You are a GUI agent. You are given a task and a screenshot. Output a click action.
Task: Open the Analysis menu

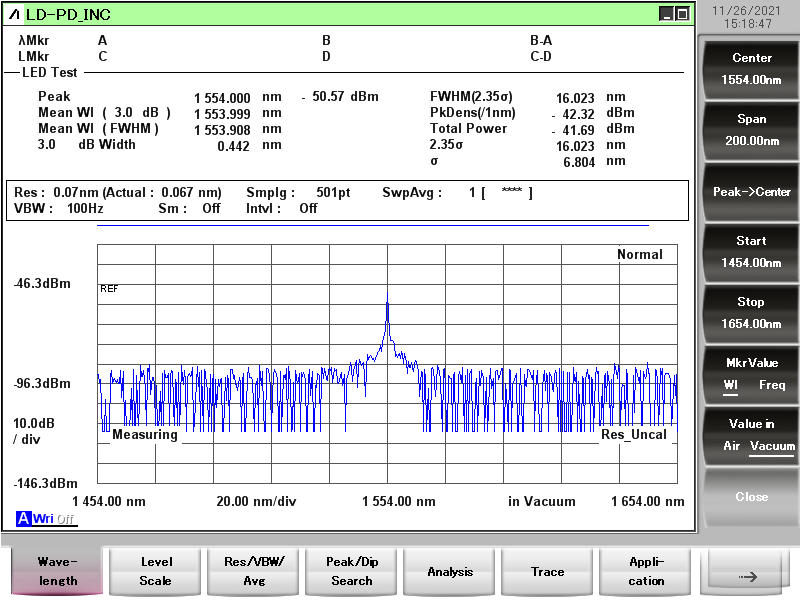[450, 571]
